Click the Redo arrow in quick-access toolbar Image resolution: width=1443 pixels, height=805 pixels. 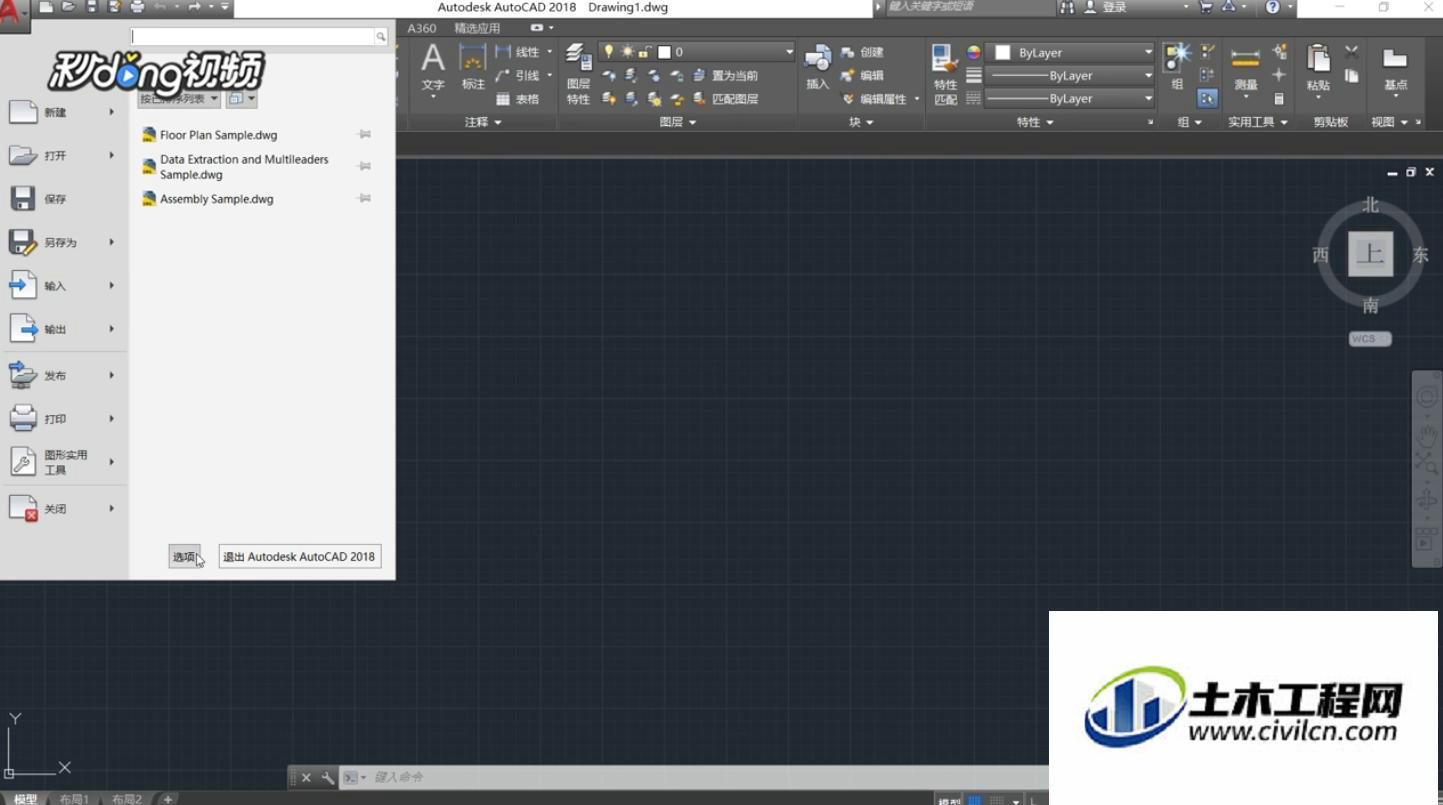tap(194, 7)
